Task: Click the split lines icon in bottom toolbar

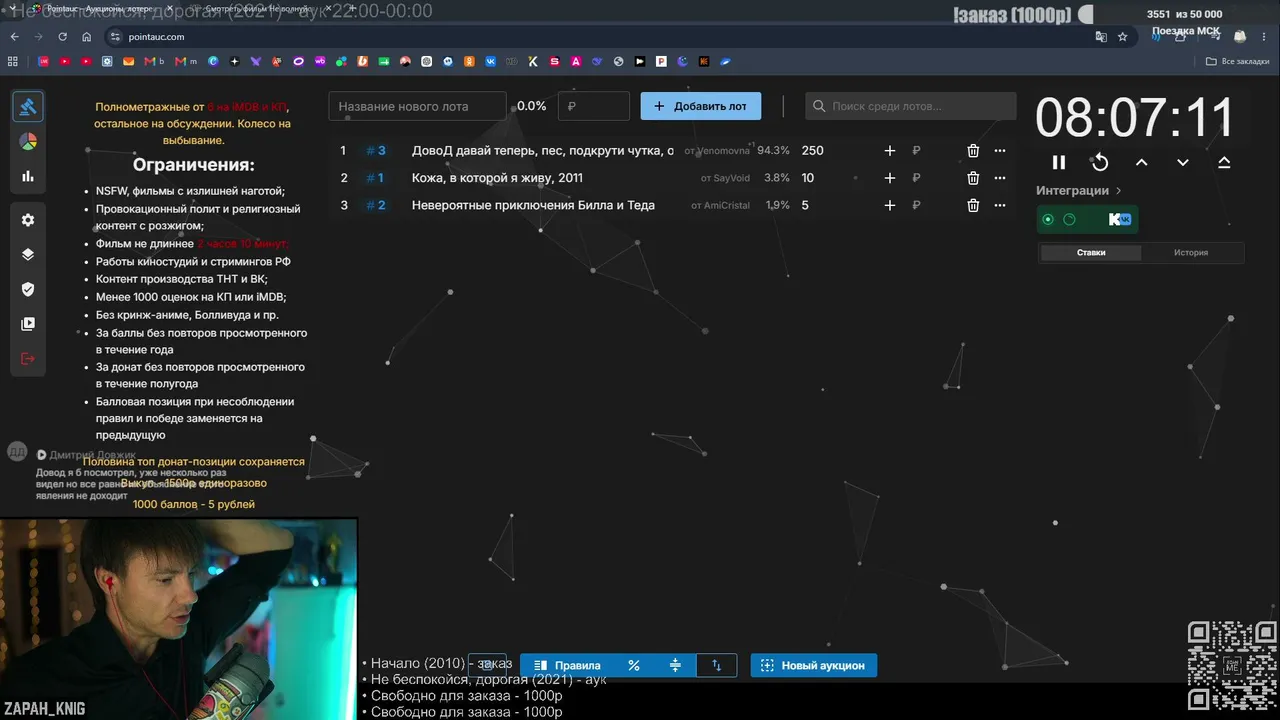Action: [x=675, y=665]
